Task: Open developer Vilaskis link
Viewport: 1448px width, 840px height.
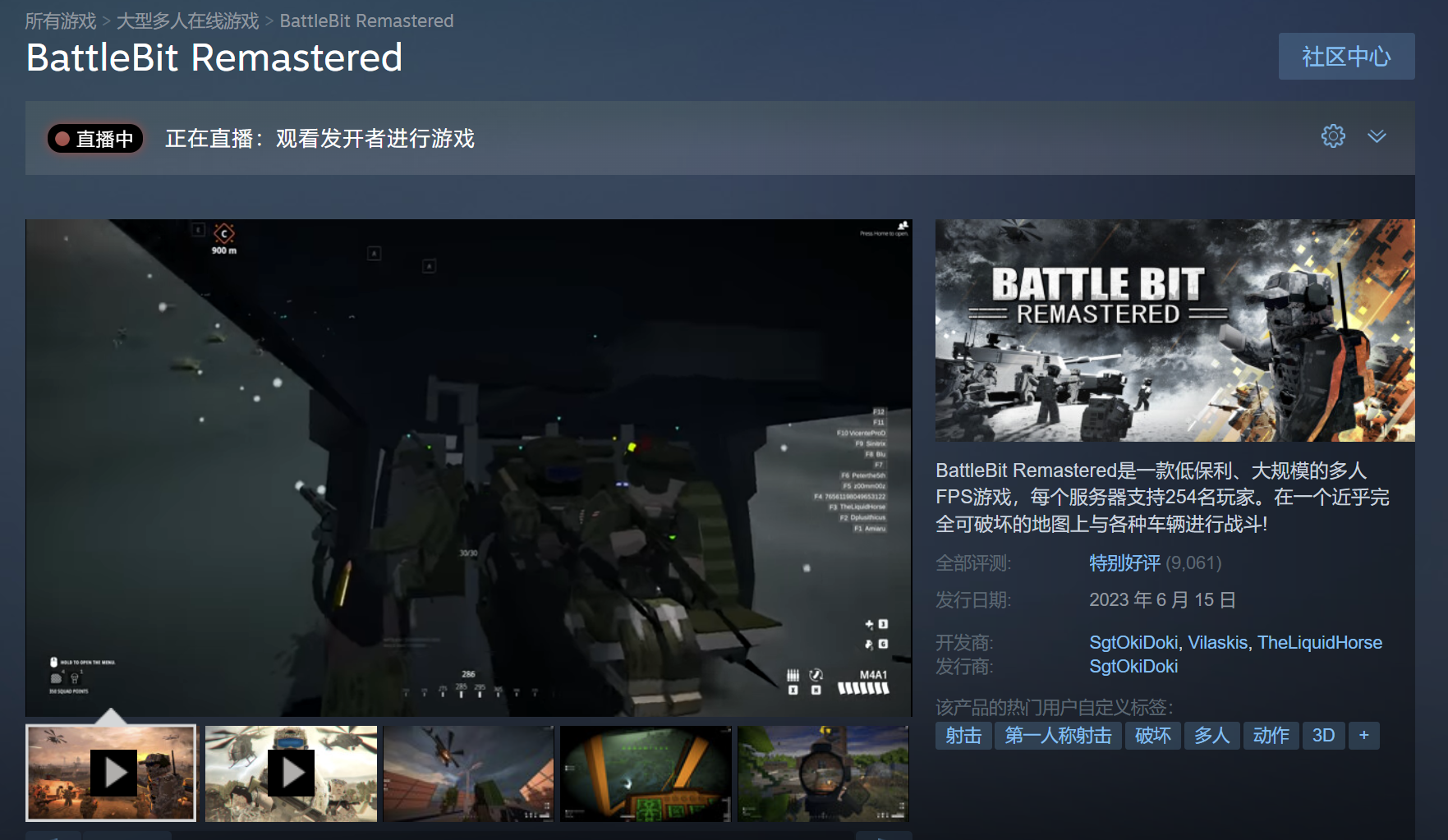Action: pos(1217,643)
